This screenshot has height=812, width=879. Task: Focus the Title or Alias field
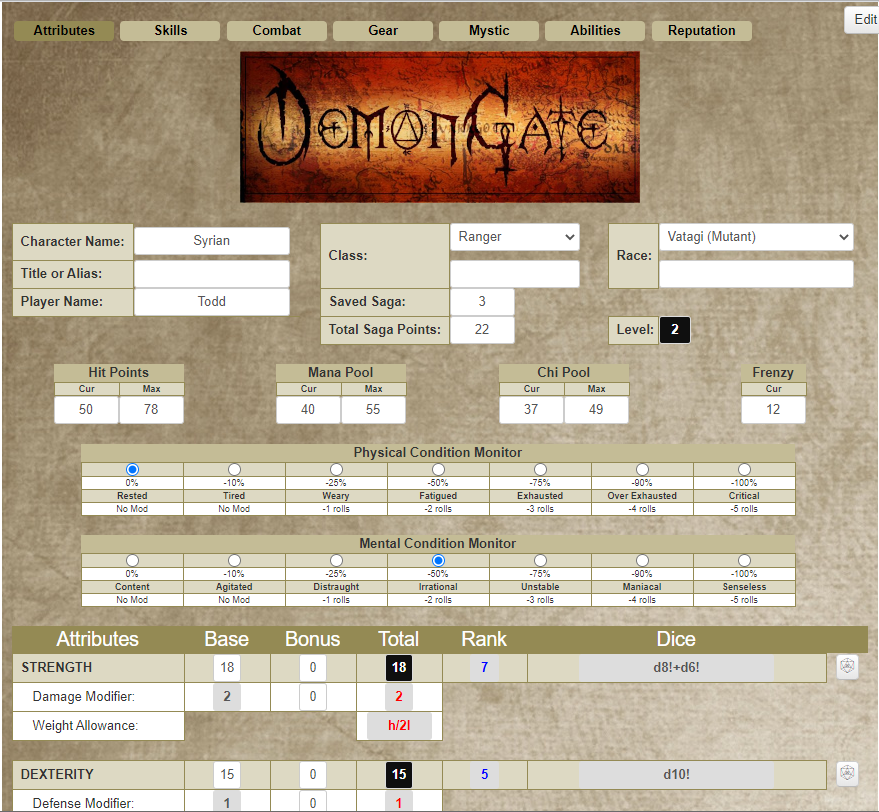pos(212,274)
